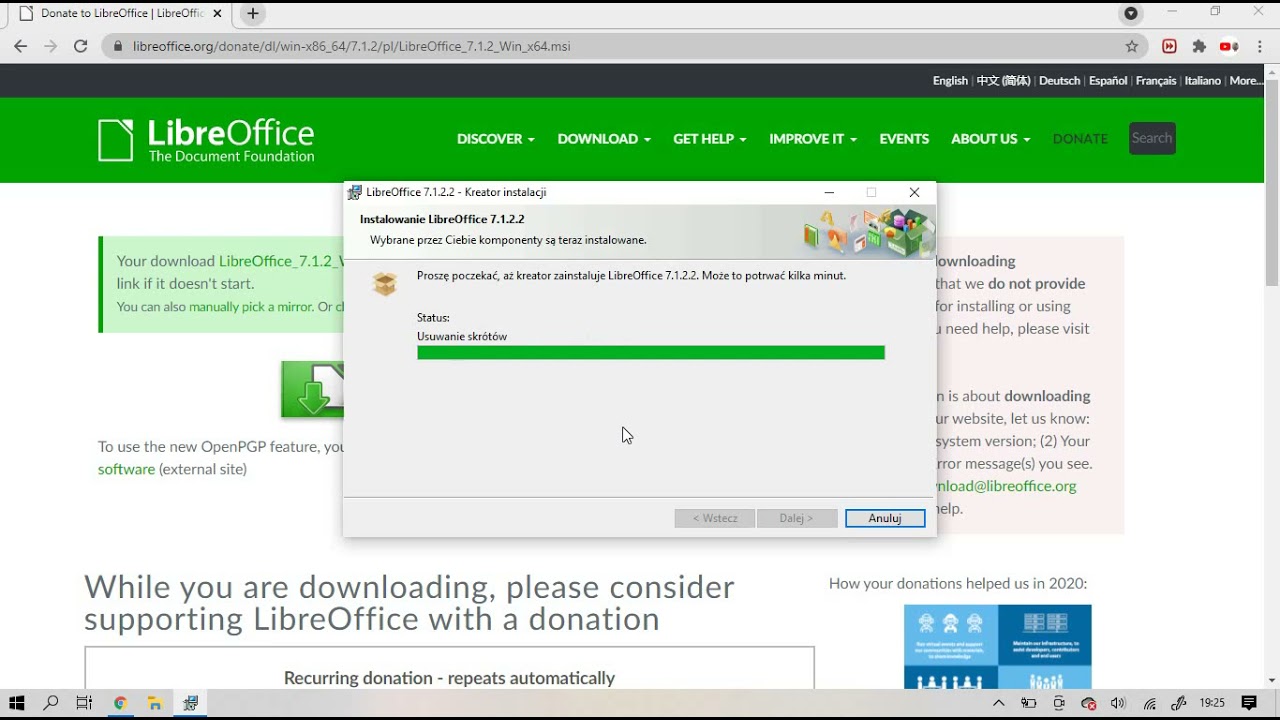1280x720 pixels.
Task: Switch site language to Italiano
Action: click(1203, 81)
